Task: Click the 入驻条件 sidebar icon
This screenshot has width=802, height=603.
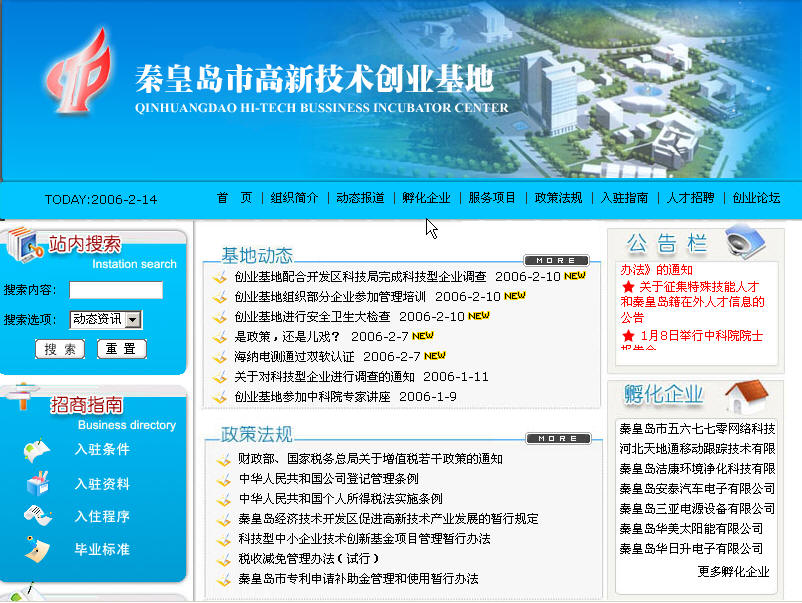Action: pyautogui.click(x=38, y=450)
